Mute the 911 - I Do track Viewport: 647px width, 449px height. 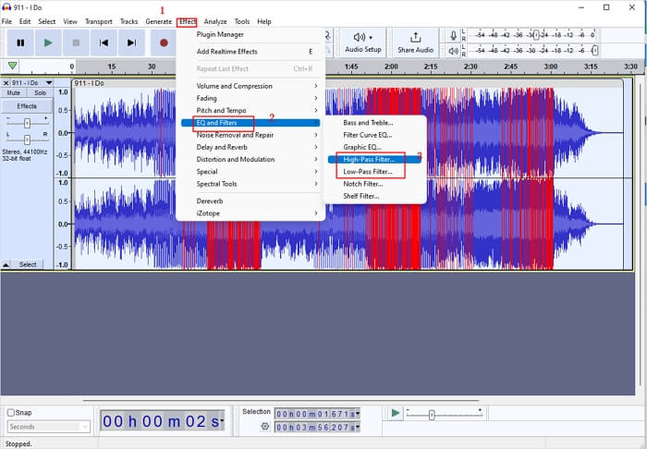click(14, 92)
